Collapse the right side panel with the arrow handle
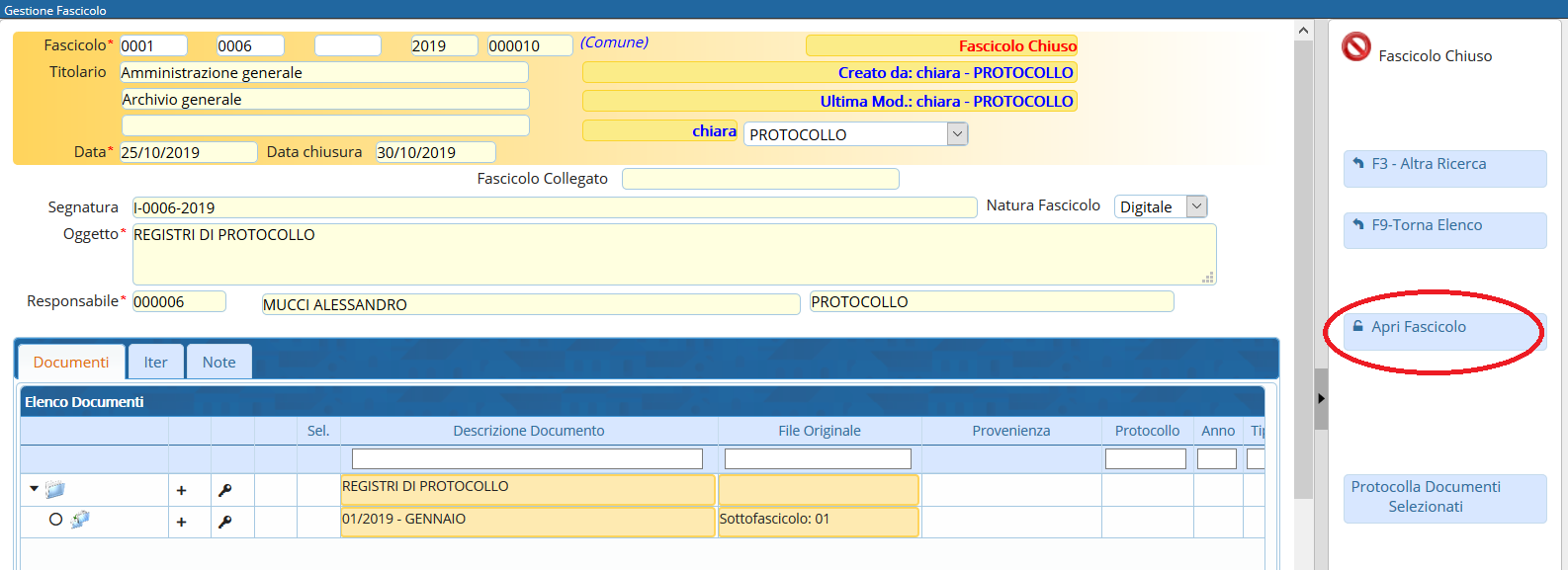Image resolution: width=1568 pixels, height=570 pixels. (1321, 399)
